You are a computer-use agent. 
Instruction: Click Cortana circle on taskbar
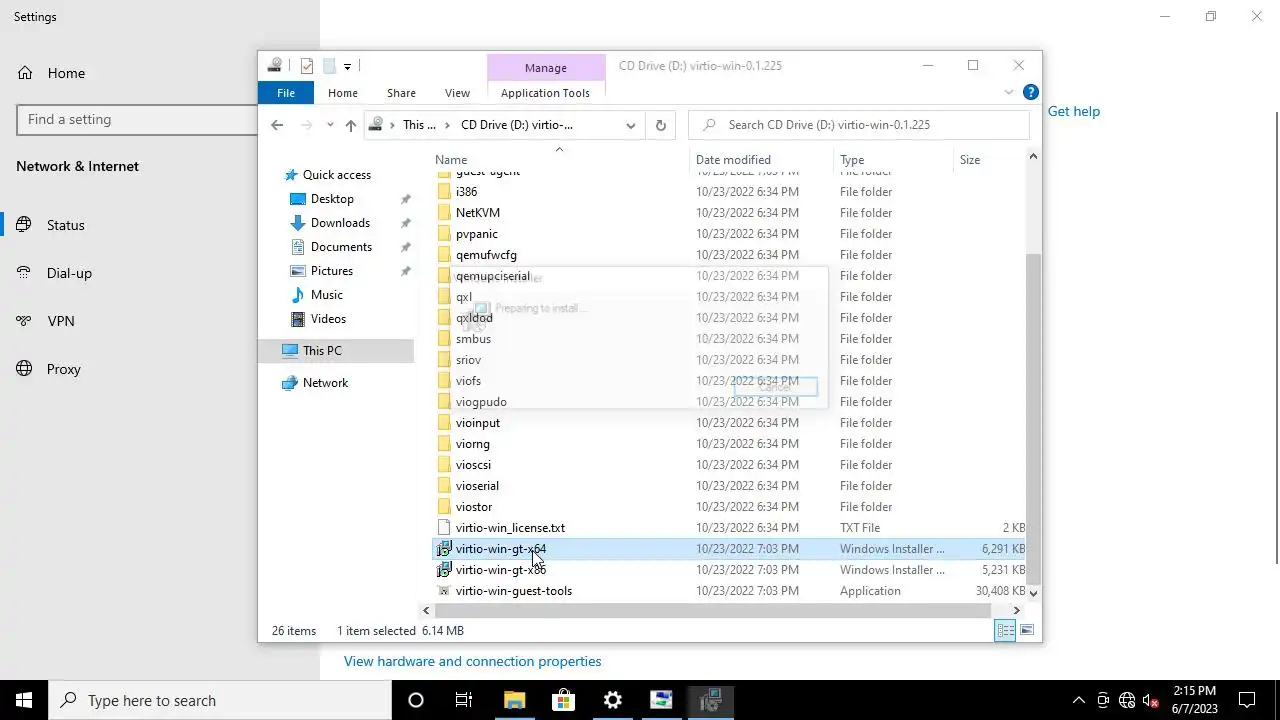pyautogui.click(x=416, y=700)
